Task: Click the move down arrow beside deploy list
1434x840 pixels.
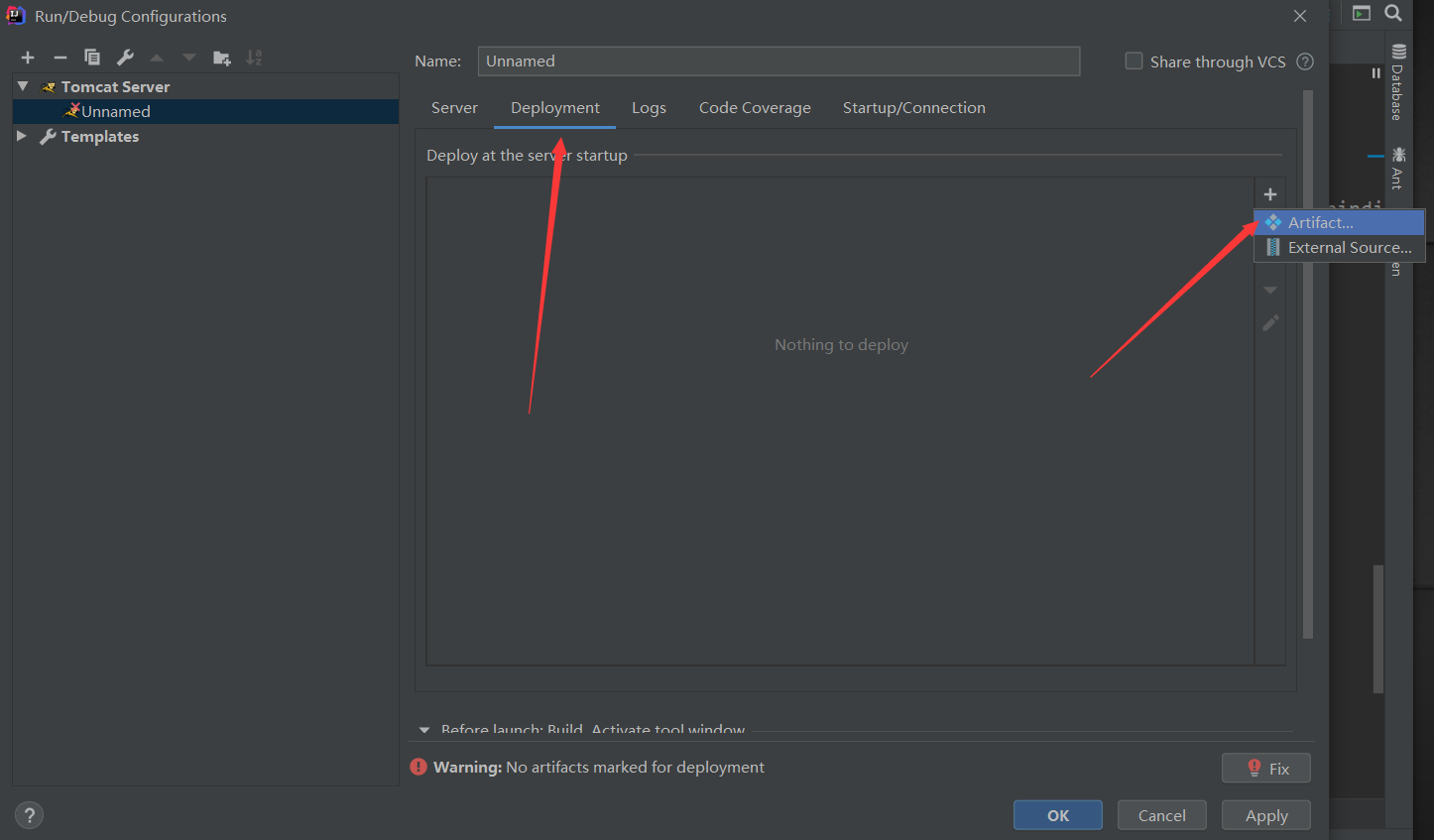Action: pyautogui.click(x=1270, y=291)
